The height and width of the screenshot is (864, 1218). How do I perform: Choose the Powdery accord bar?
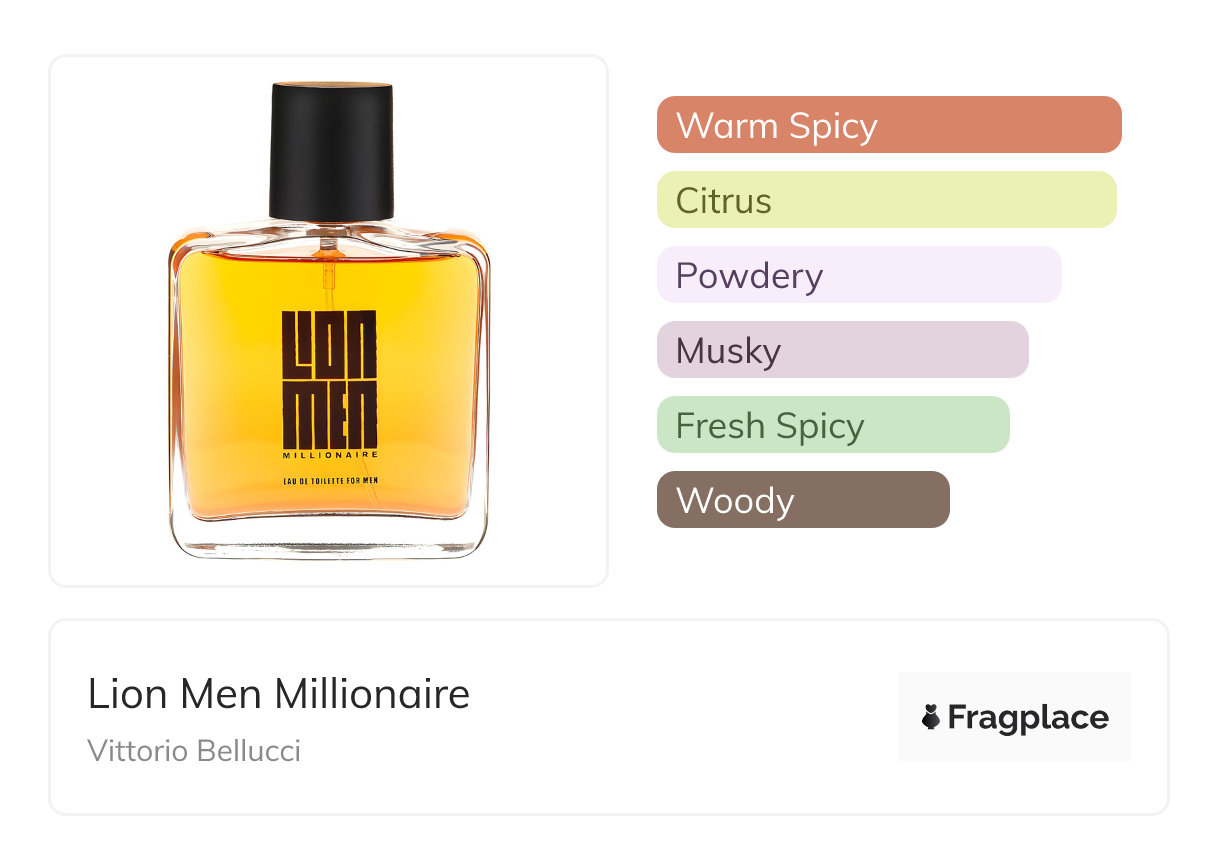(x=859, y=275)
